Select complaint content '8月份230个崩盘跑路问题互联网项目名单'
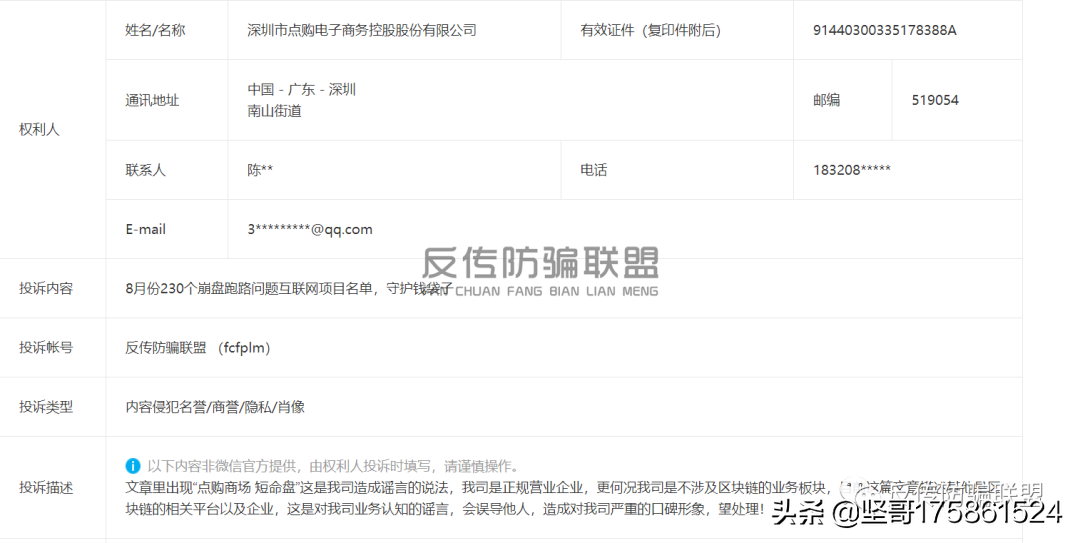 tap(250, 289)
